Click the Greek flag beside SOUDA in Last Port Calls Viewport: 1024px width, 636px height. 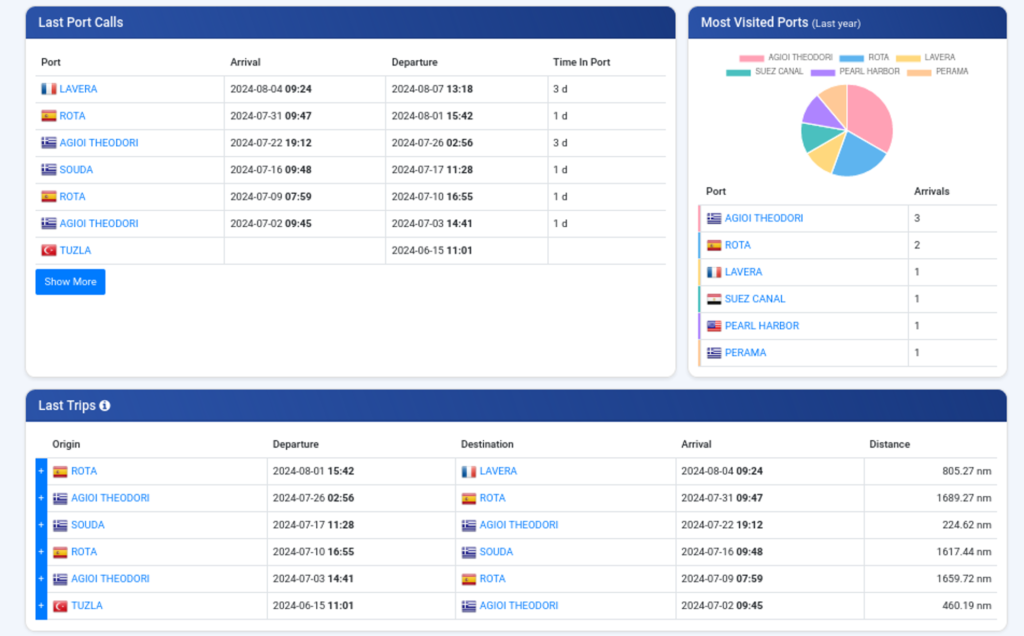pyautogui.click(x=48, y=170)
